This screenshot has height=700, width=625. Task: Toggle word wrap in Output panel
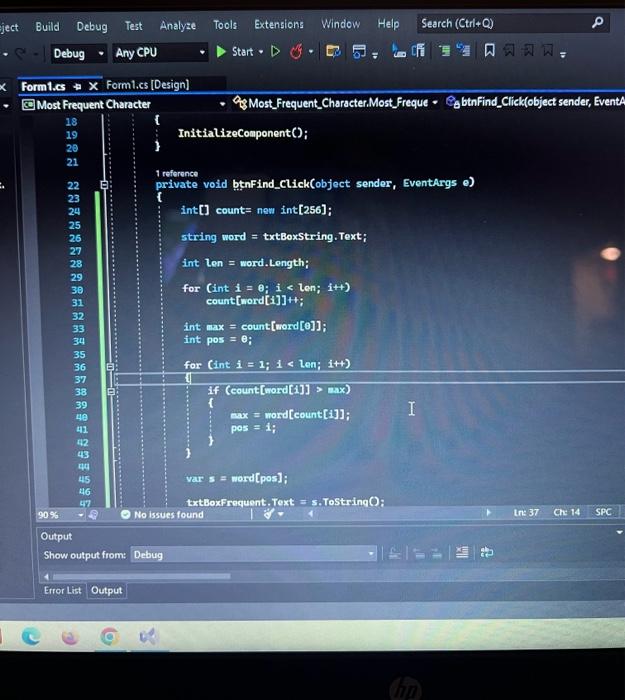486,553
